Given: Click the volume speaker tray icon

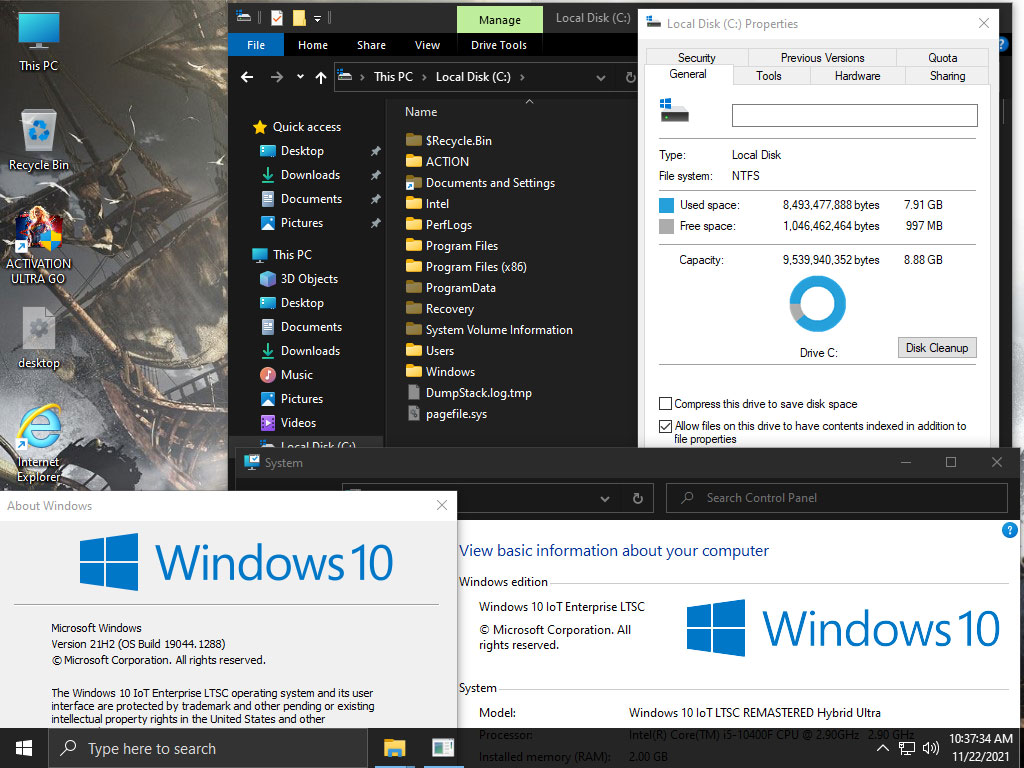Looking at the screenshot, I should click(931, 748).
